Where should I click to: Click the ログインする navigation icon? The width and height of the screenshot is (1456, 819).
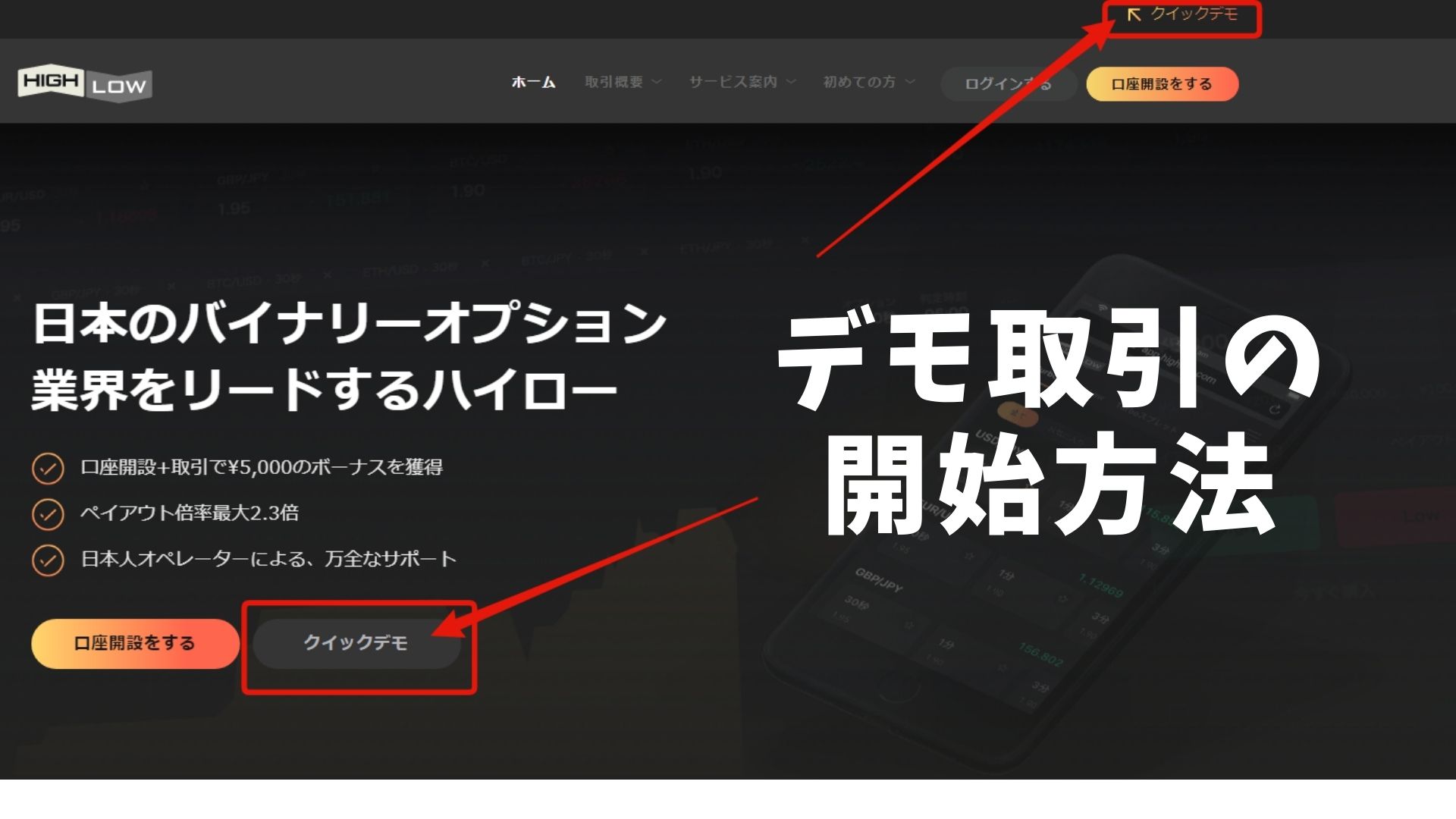[x=1005, y=83]
